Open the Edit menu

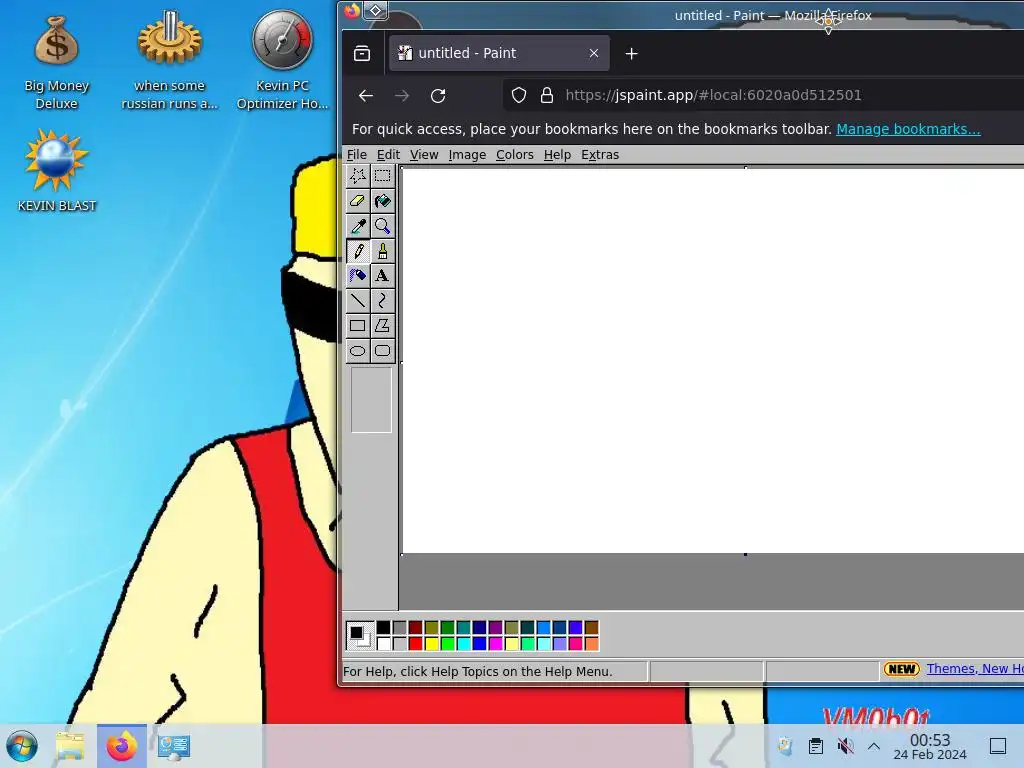tap(388, 155)
